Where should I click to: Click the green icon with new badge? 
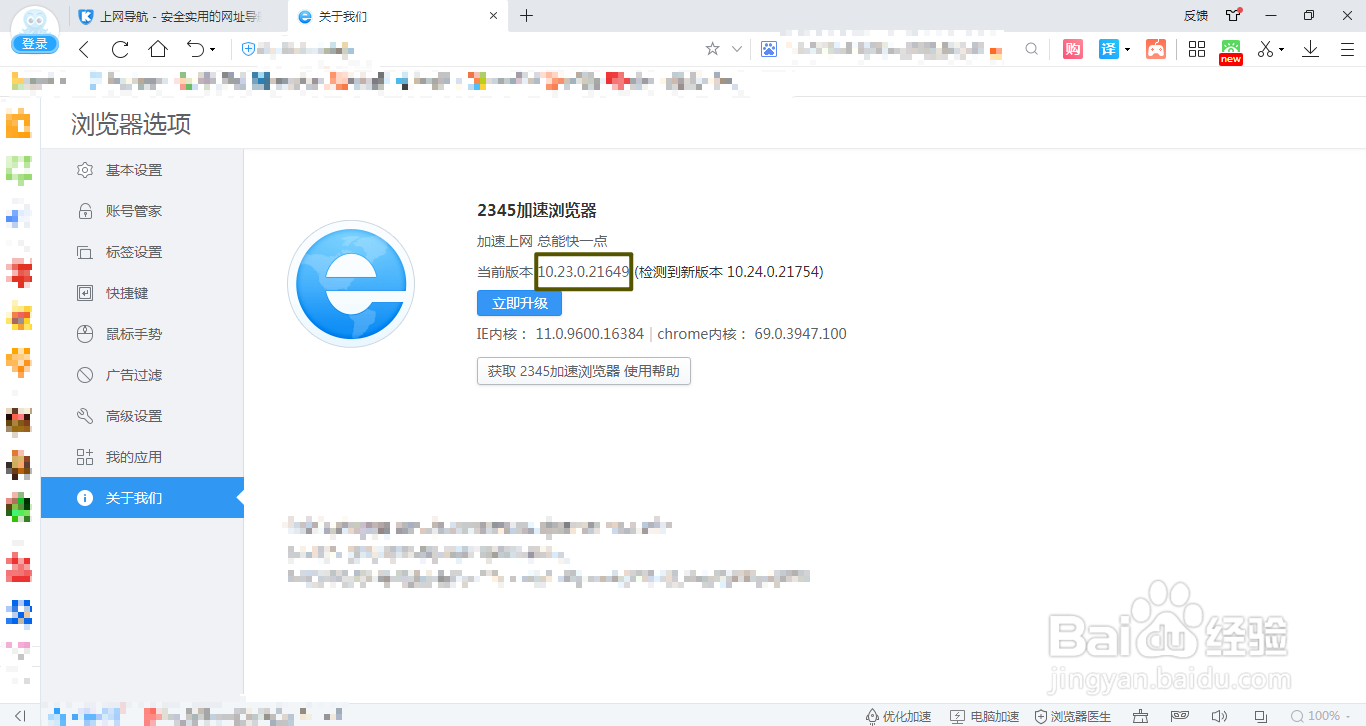pos(1231,51)
